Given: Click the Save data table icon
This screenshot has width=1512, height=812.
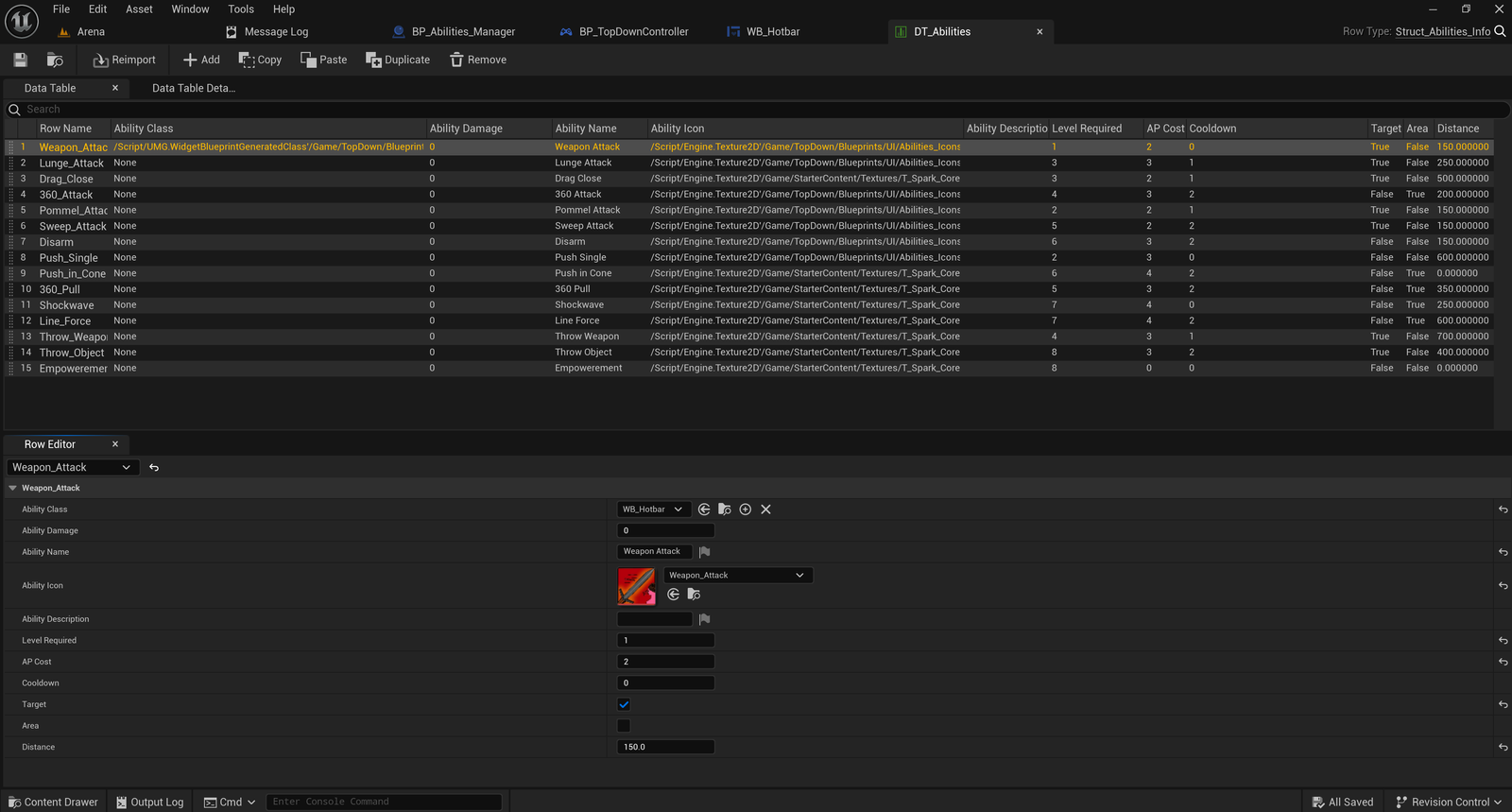Looking at the screenshot, I should [x=21, y=60].
